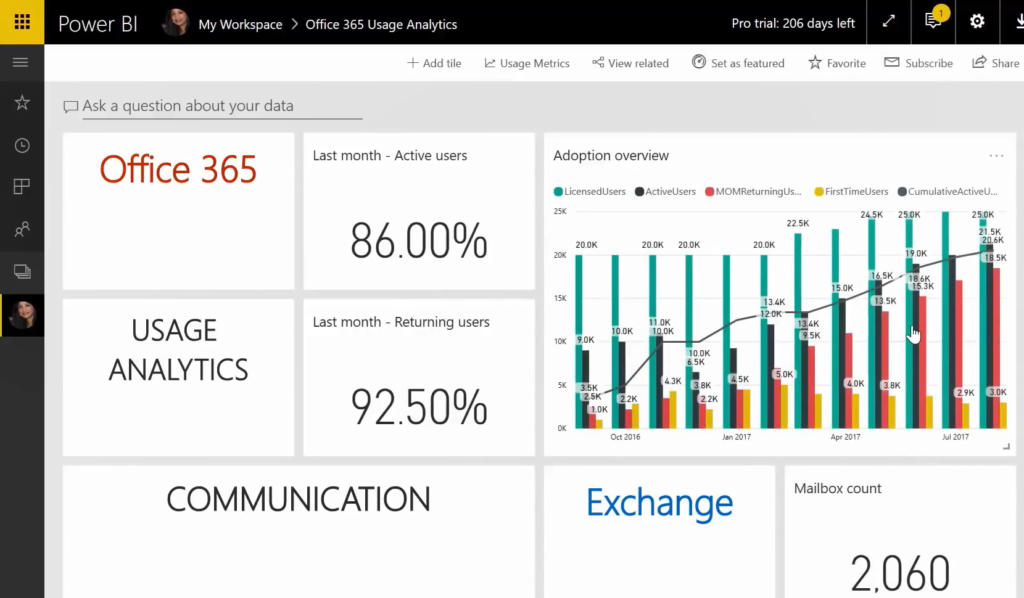Click the 86.00% value

pyautogui.click(x=419, y=241)
